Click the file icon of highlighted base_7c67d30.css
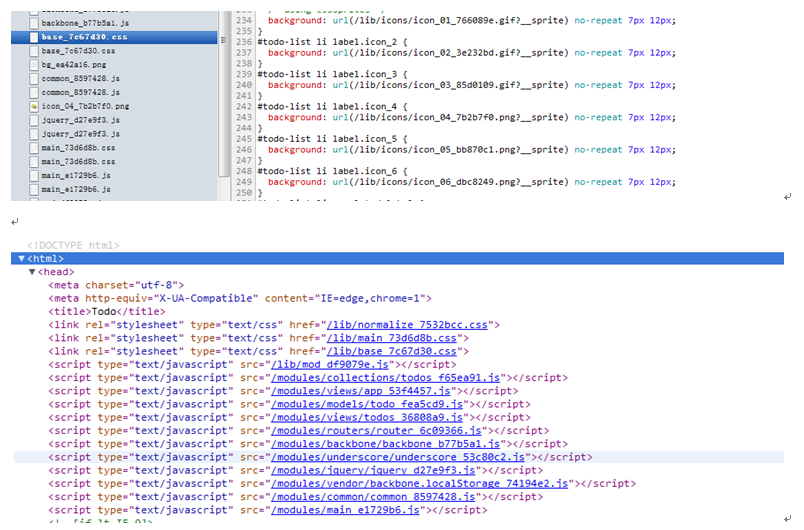804x530 pixels. point(34,37)
